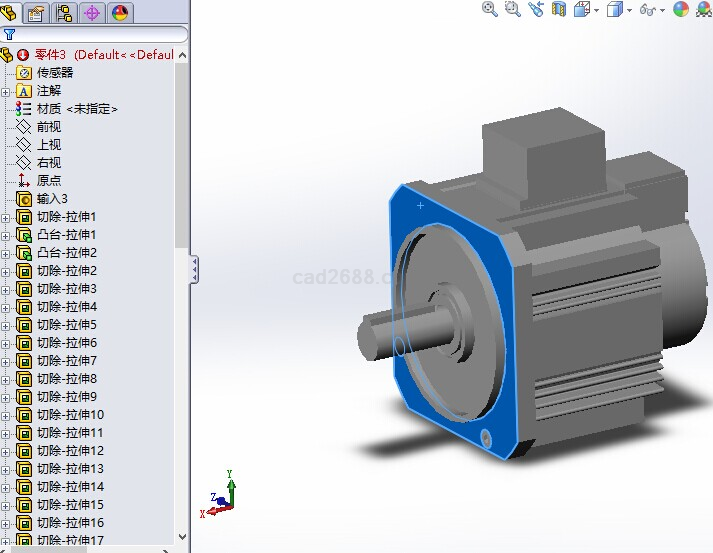
Task: Click the feature tree filter input field
Action: (x=100, y=34)
